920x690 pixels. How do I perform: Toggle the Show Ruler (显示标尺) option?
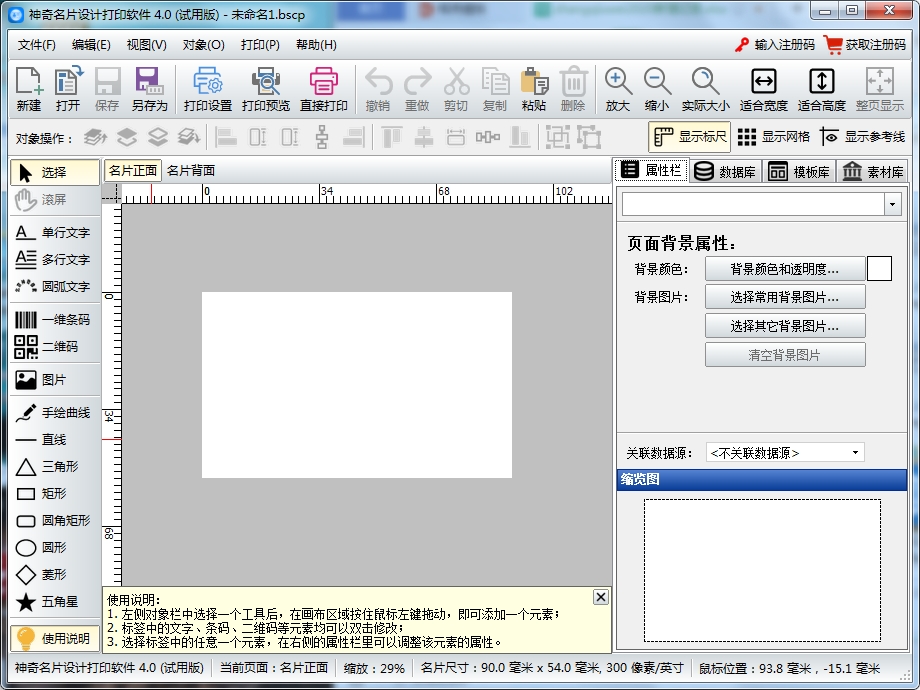point(690,137)
